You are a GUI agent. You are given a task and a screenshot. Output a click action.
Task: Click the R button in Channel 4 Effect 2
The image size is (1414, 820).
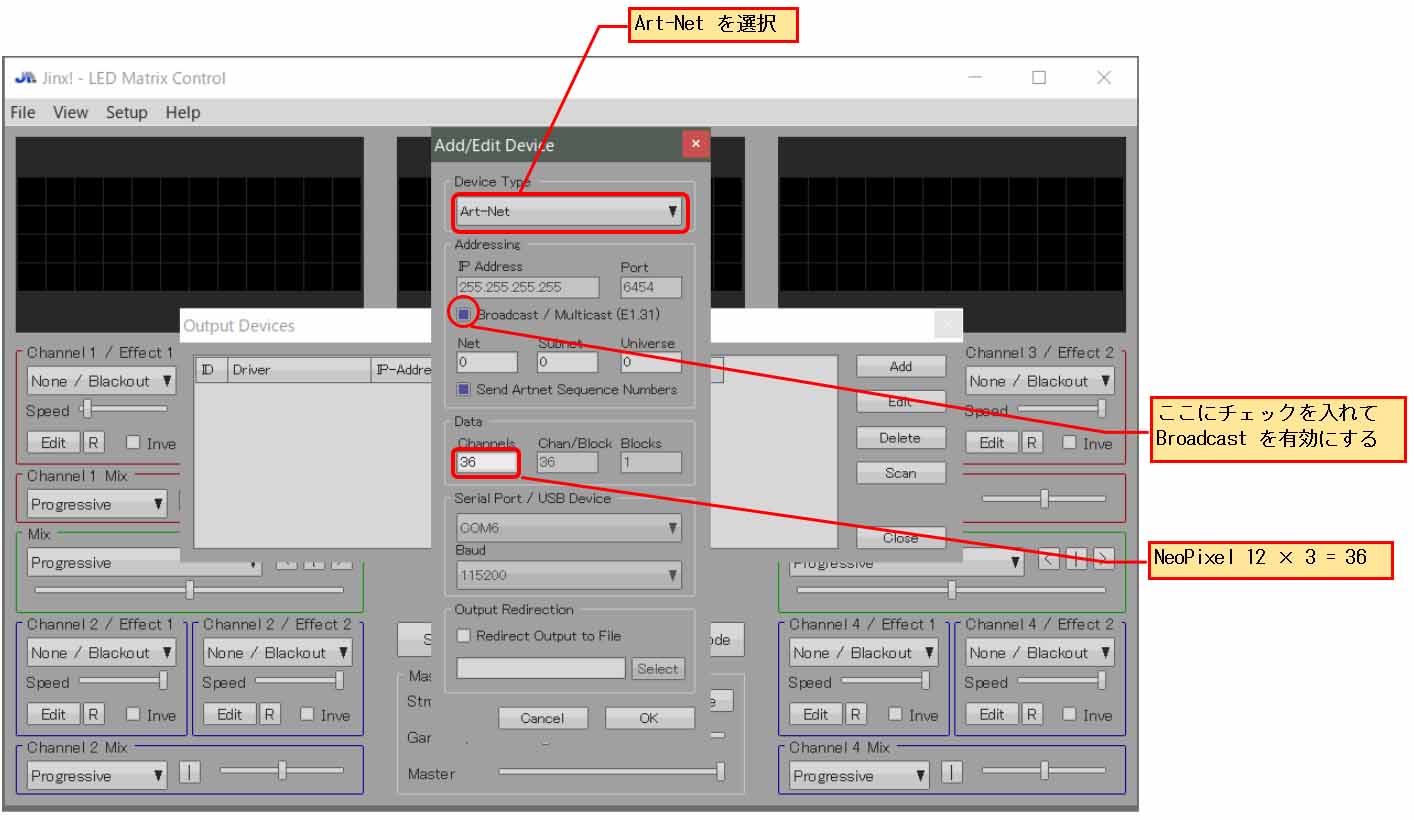click(1031, 714)
